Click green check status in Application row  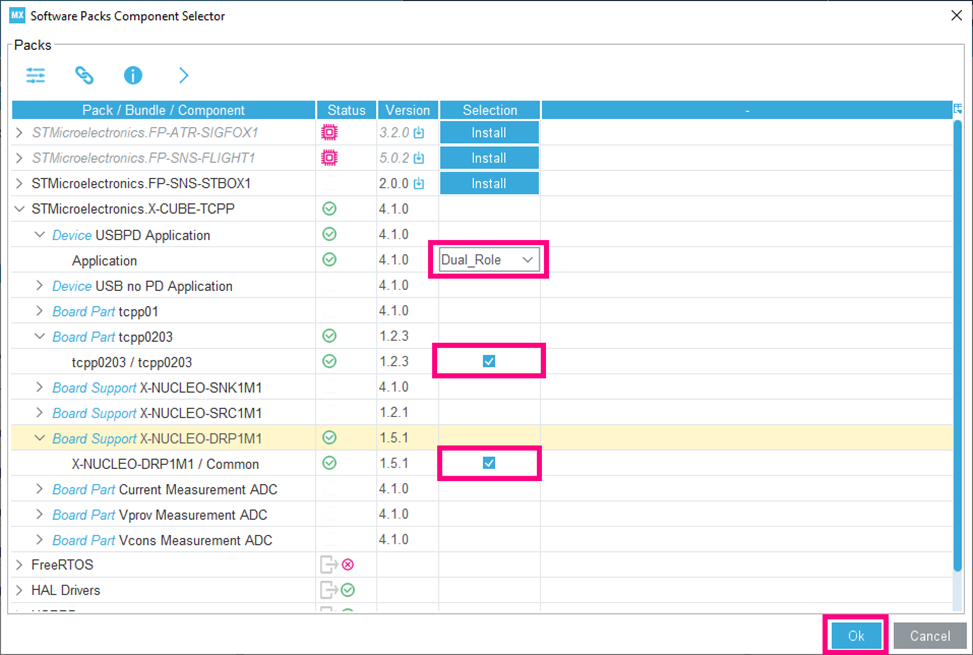pos(330,259)
